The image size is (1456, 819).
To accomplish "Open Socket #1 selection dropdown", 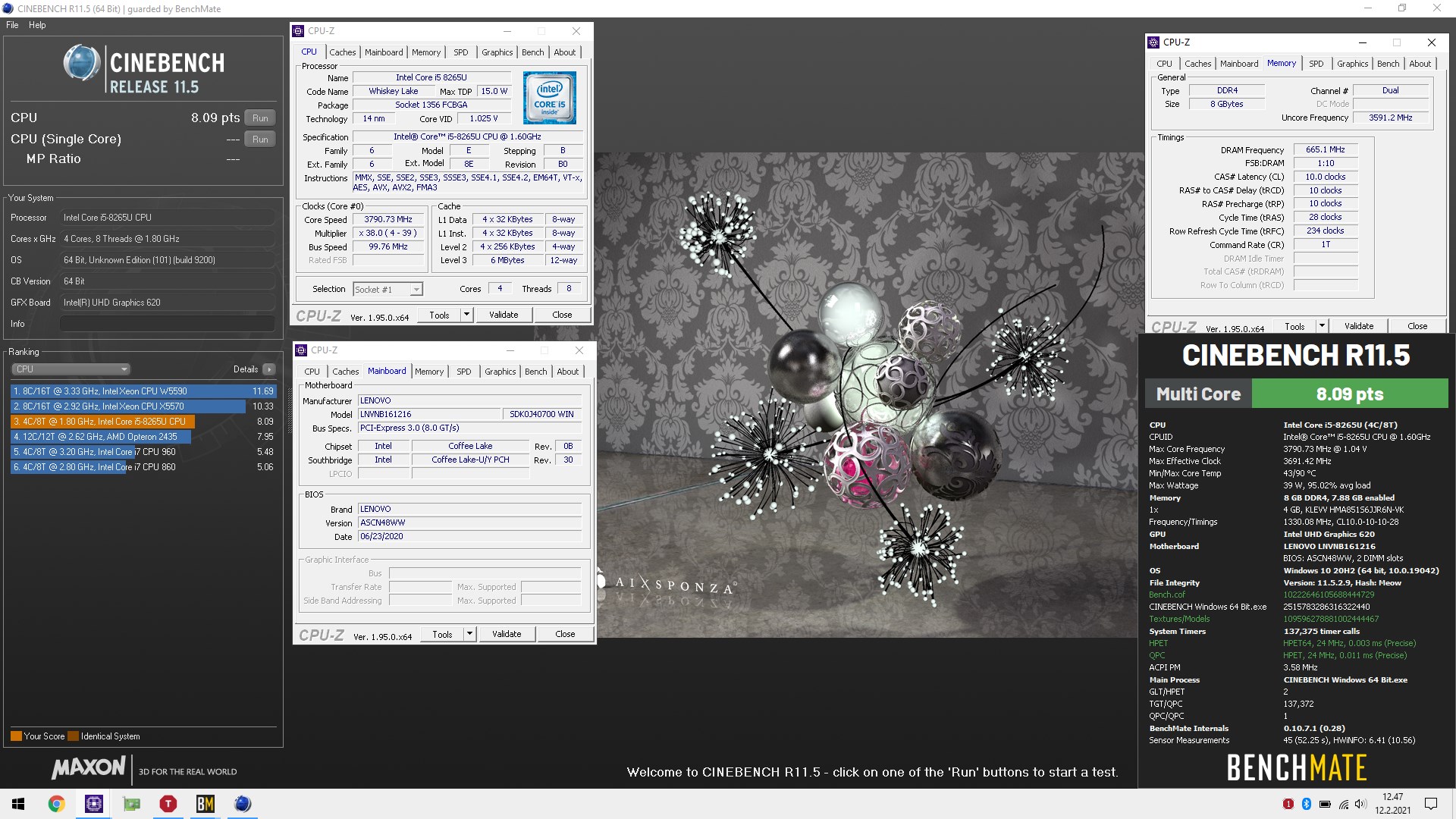I will click(388, 289).
